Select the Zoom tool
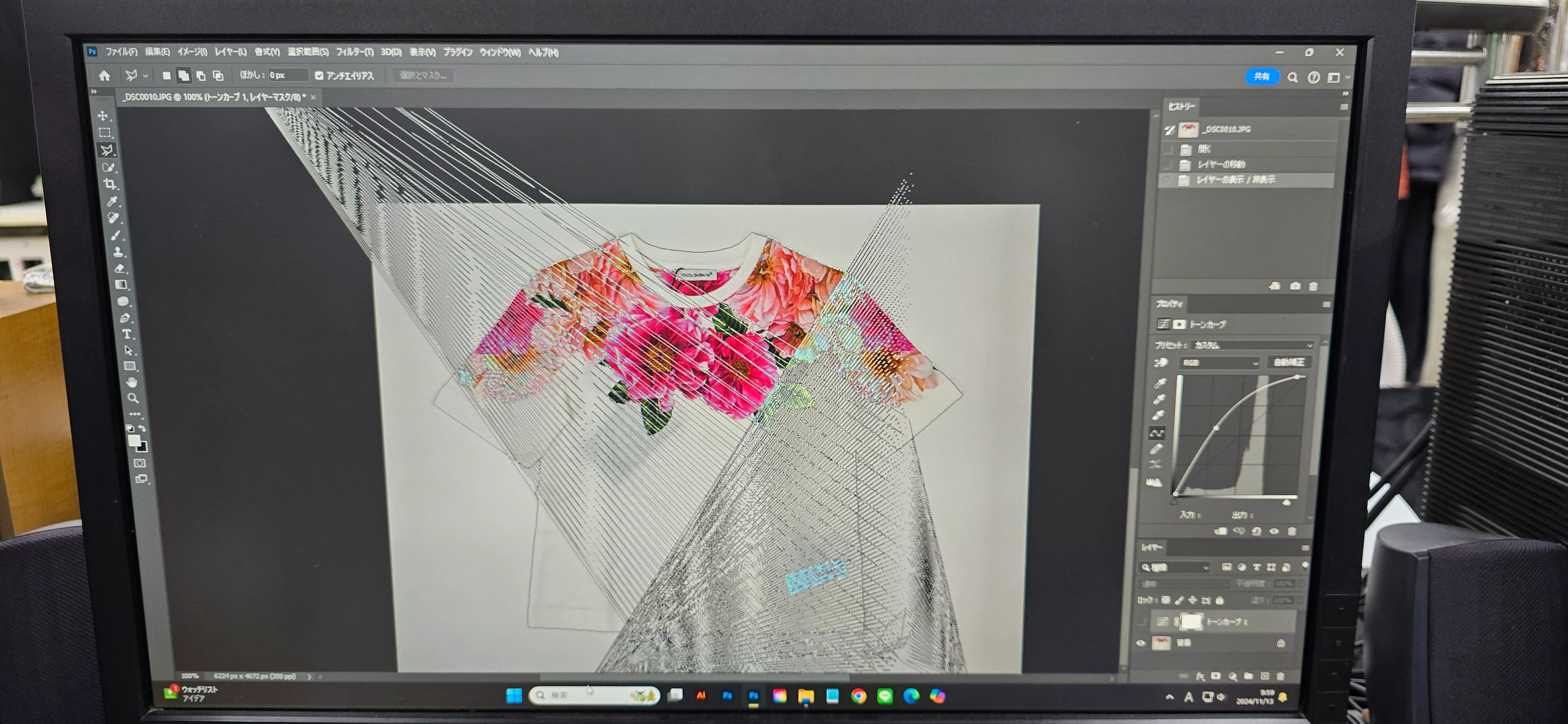 [133, 398]
